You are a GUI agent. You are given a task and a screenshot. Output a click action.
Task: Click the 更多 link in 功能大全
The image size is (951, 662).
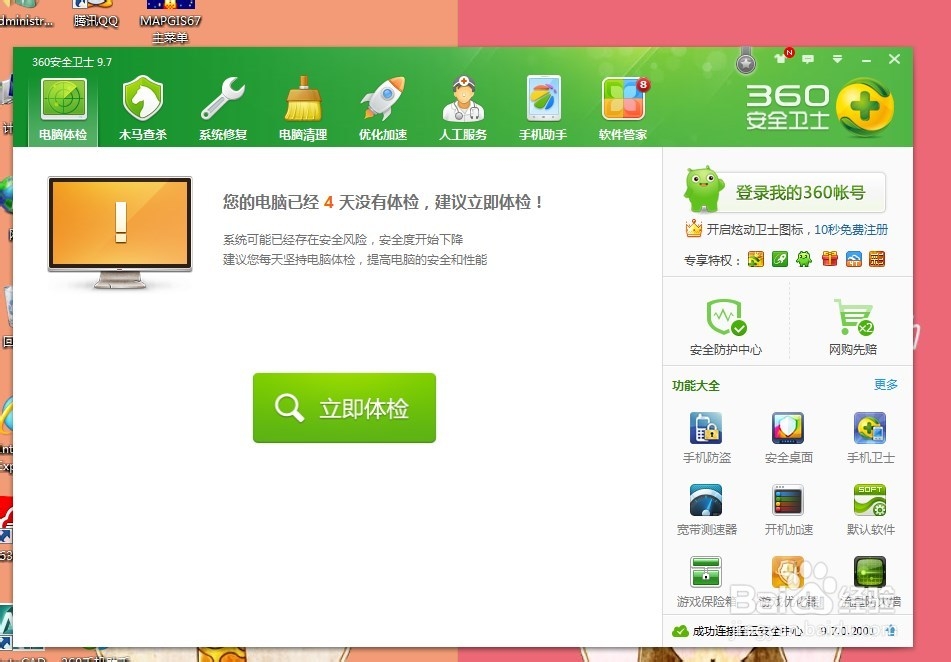885,385
